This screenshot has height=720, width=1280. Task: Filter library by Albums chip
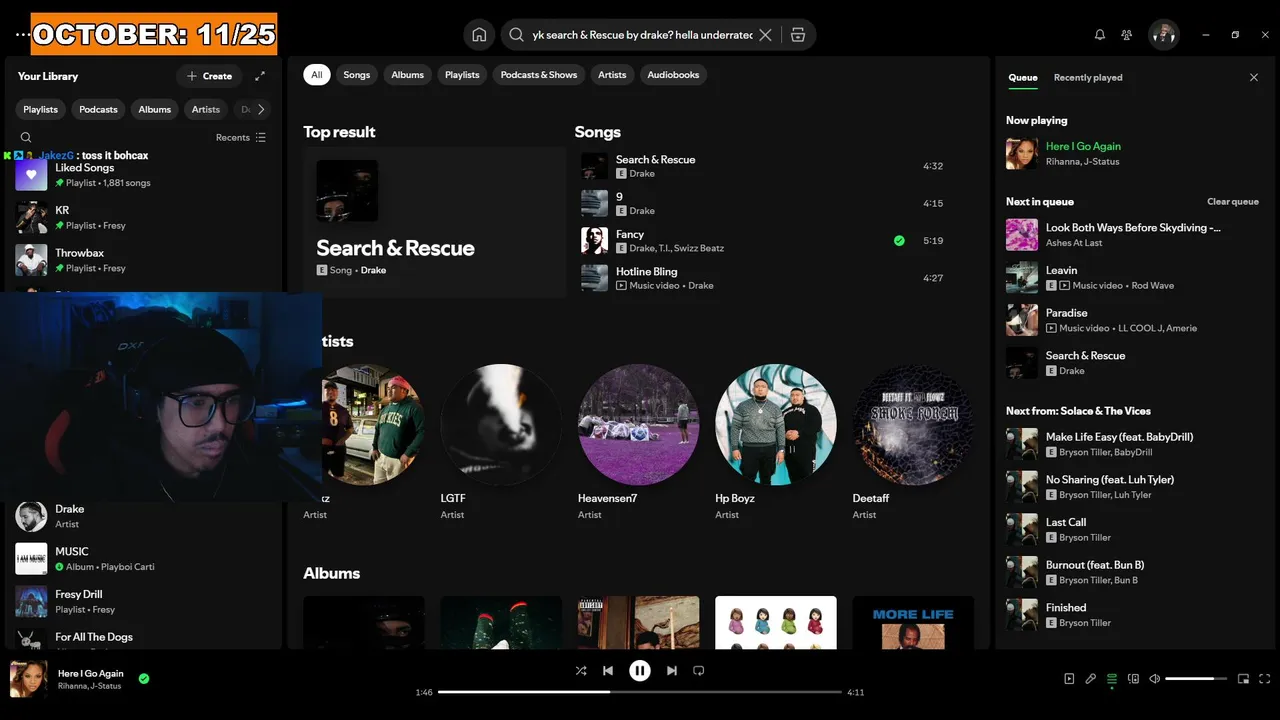pyautogui.click(x=155, y=110)
